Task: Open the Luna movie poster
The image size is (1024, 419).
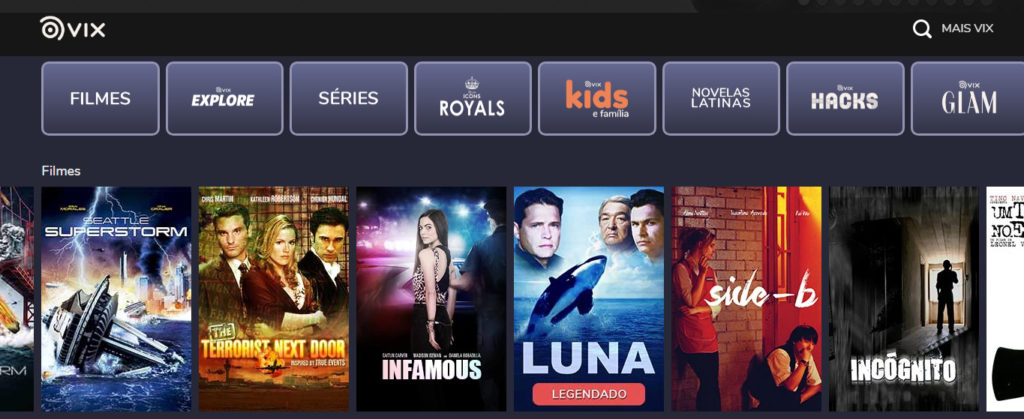Action: click(588, 299)
